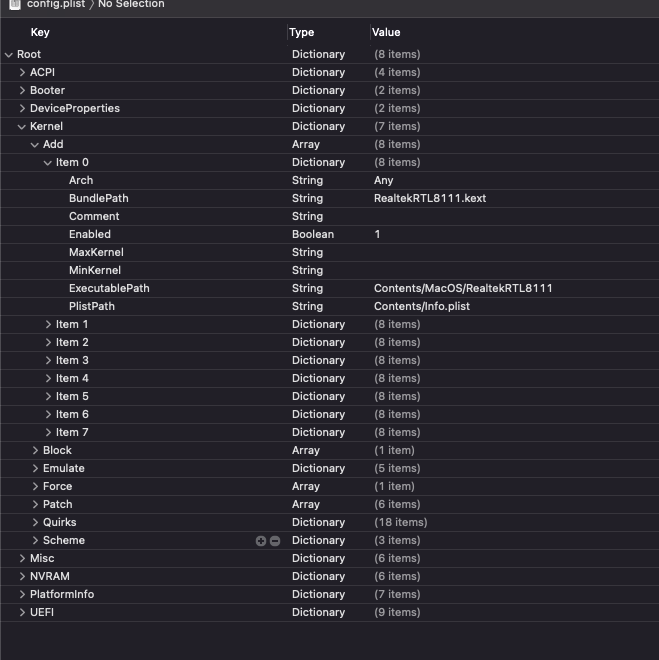This screenshot has height=660, width=659.
Task: Click (9 items) value of UEFI
Action: click(397, 613)
